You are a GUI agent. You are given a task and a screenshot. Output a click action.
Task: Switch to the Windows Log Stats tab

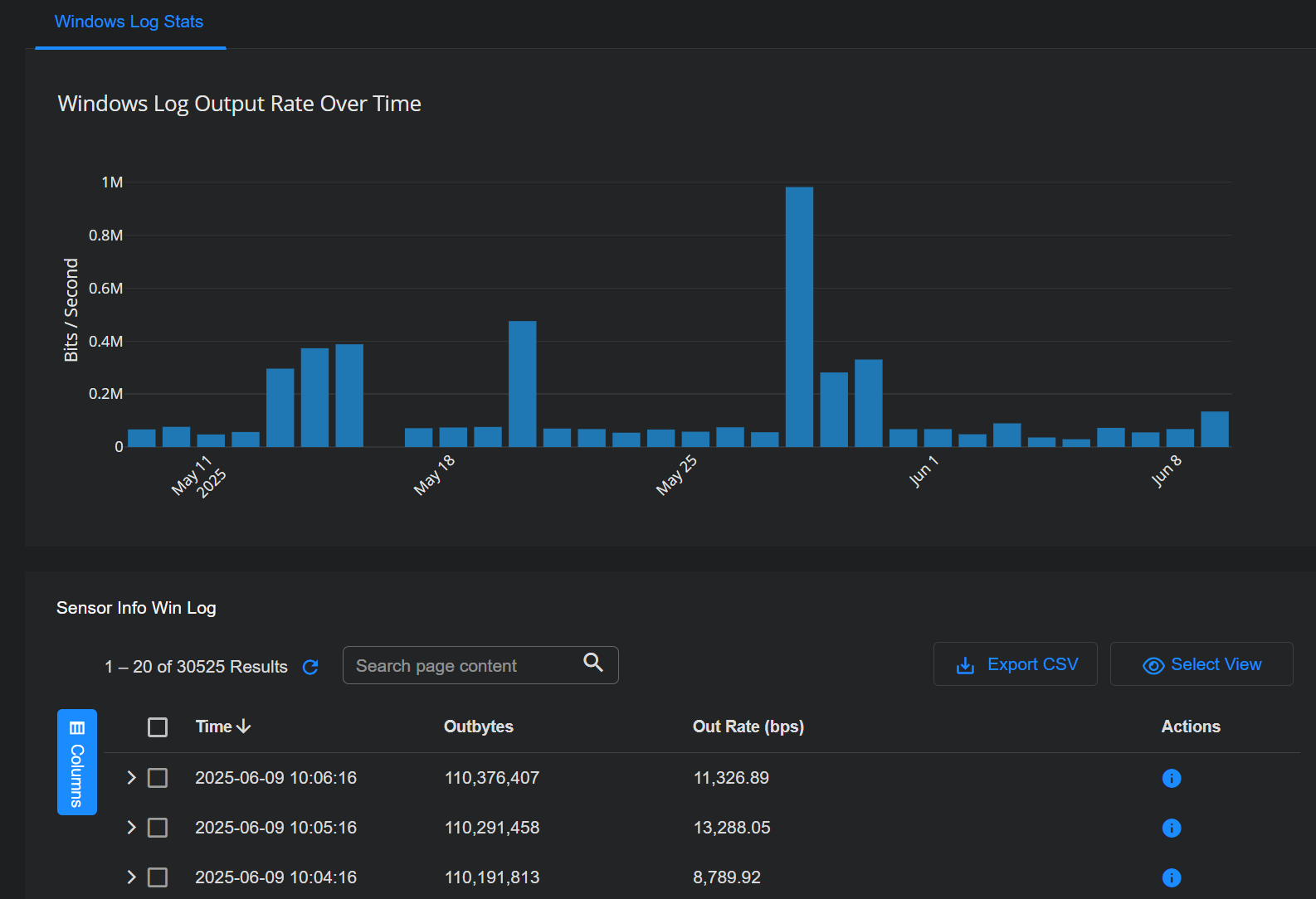click(x=129, y=22)
